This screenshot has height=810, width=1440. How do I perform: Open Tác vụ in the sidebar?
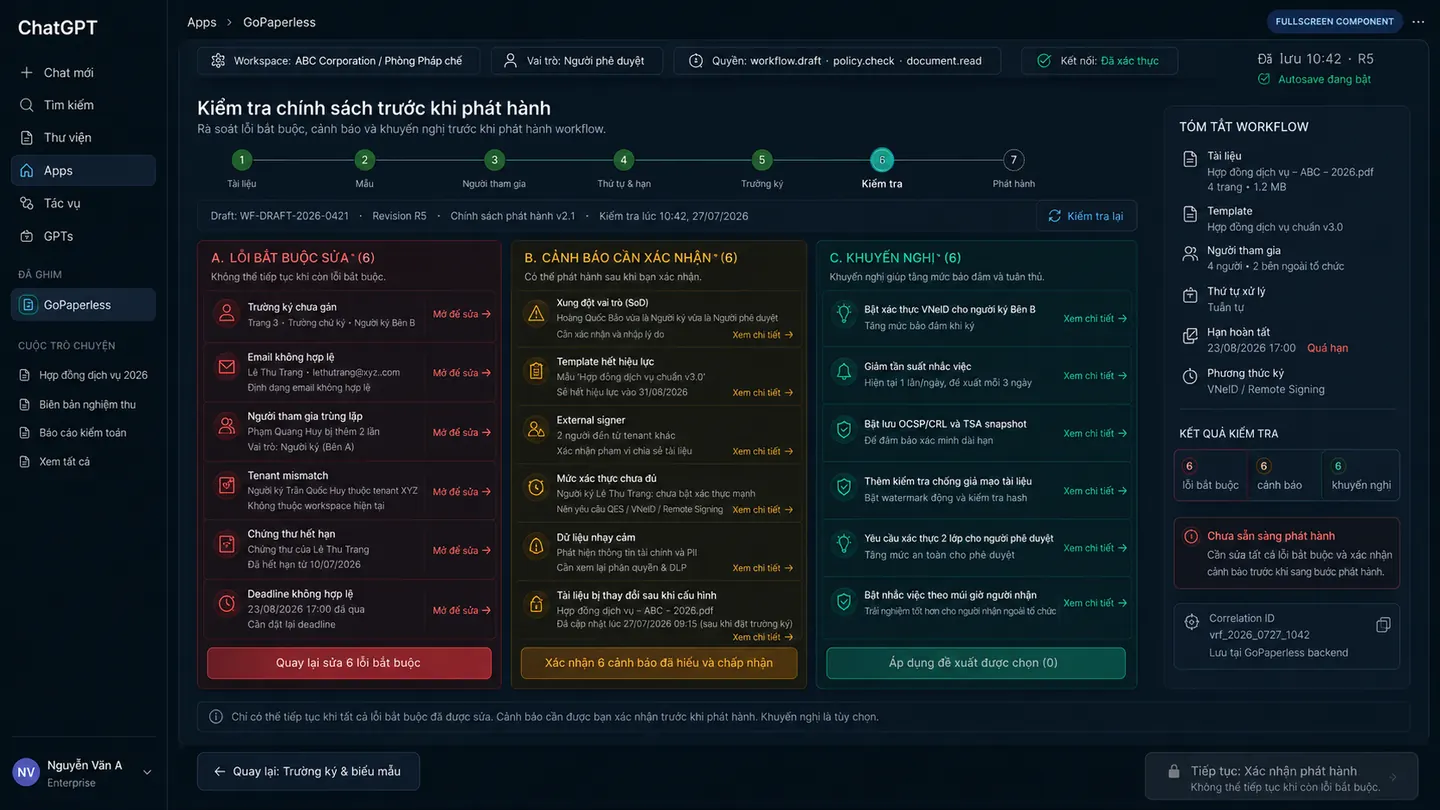coord(83,203)
